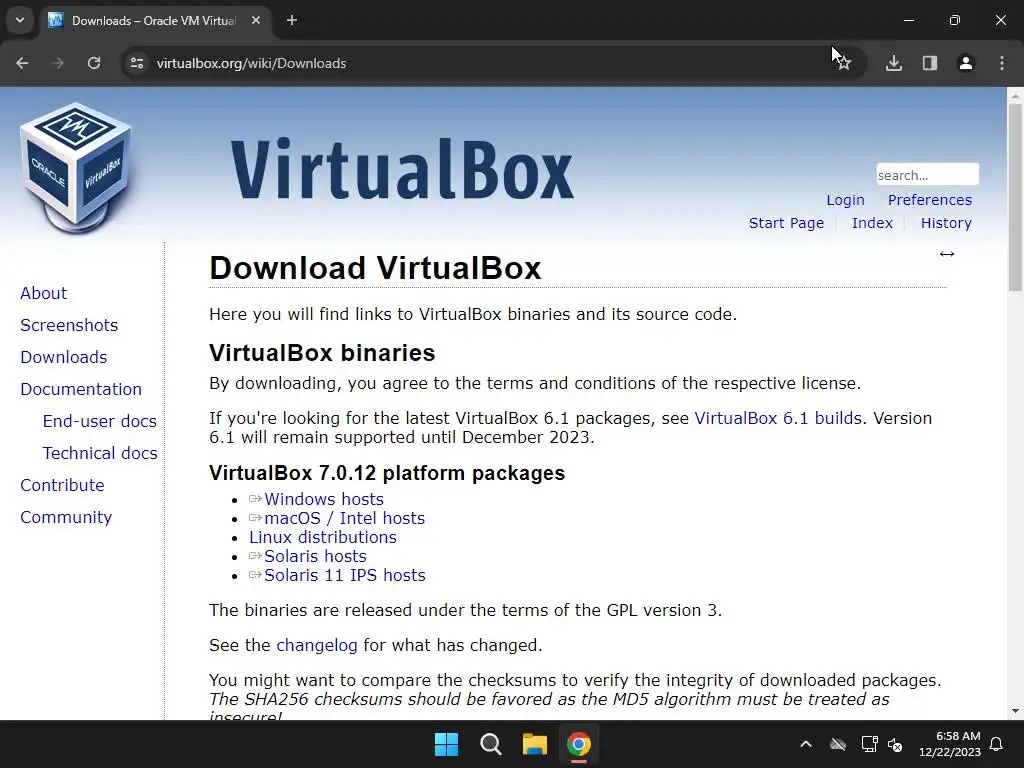Go to Start Page
The image size is (1024, 768).
pos(786,223)
